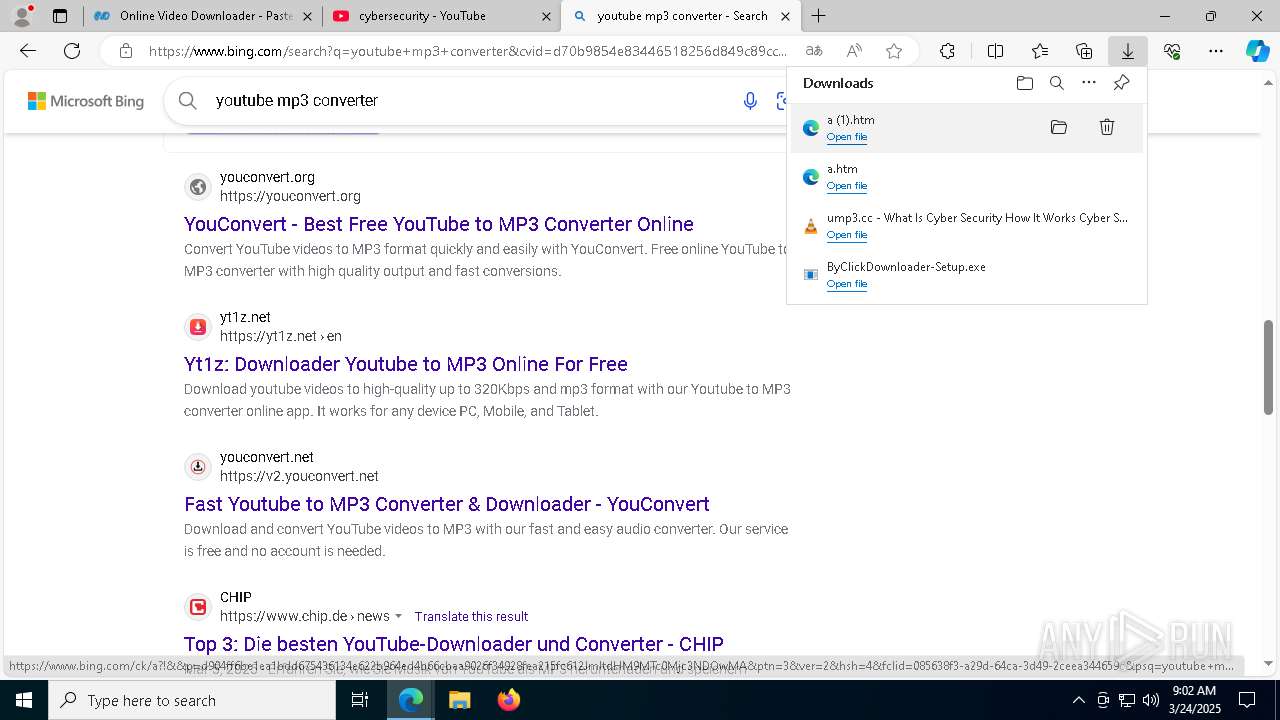Open Collections icon in toolbar

coord(1084,51)
